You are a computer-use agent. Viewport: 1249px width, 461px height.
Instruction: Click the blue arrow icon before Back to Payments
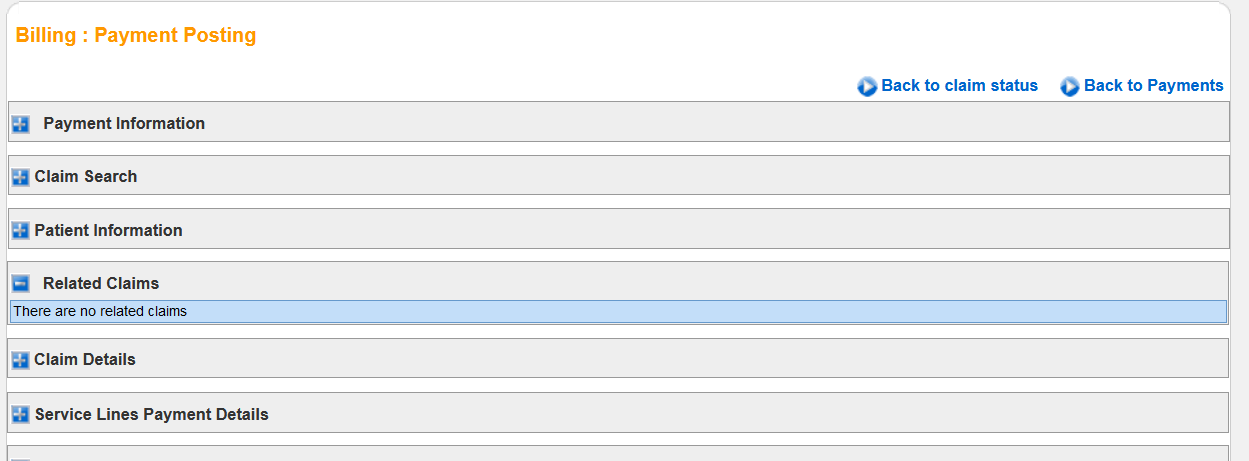(1069, 87)
